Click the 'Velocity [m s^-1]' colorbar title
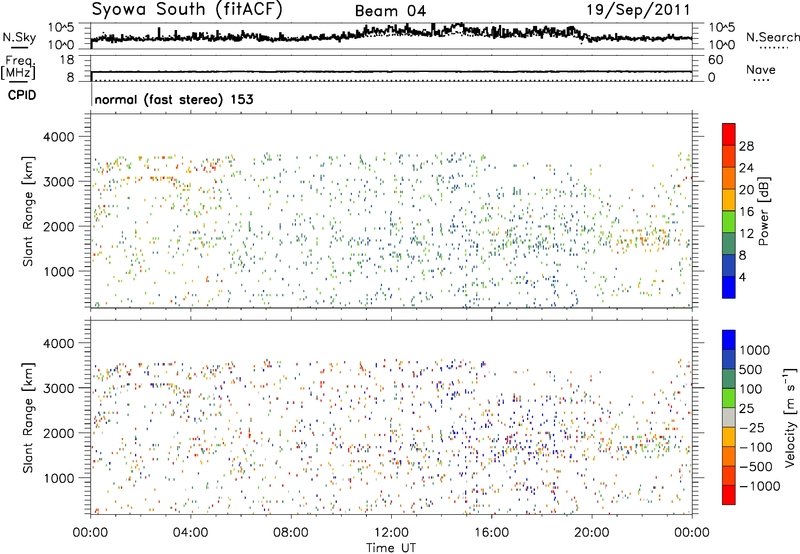Viewport: 800px width, 554px height. pos(790,417)
